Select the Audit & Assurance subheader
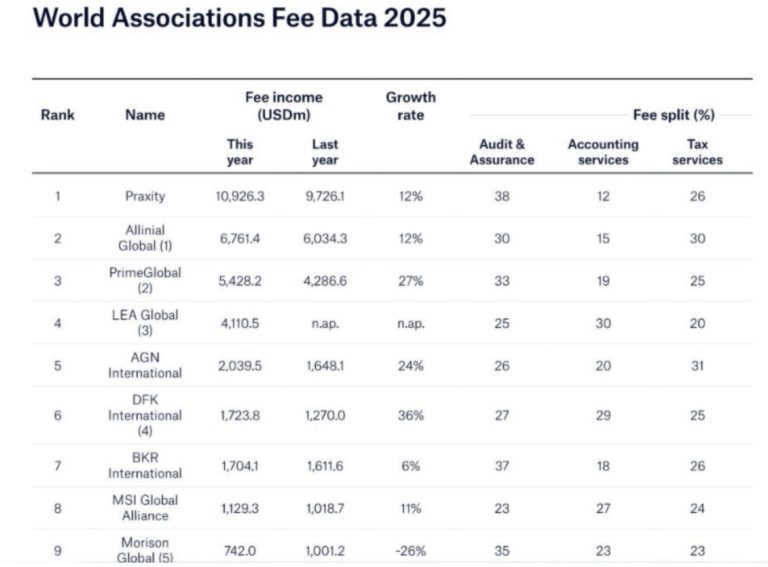Screen dimensions: 768x567 (502, 152)
